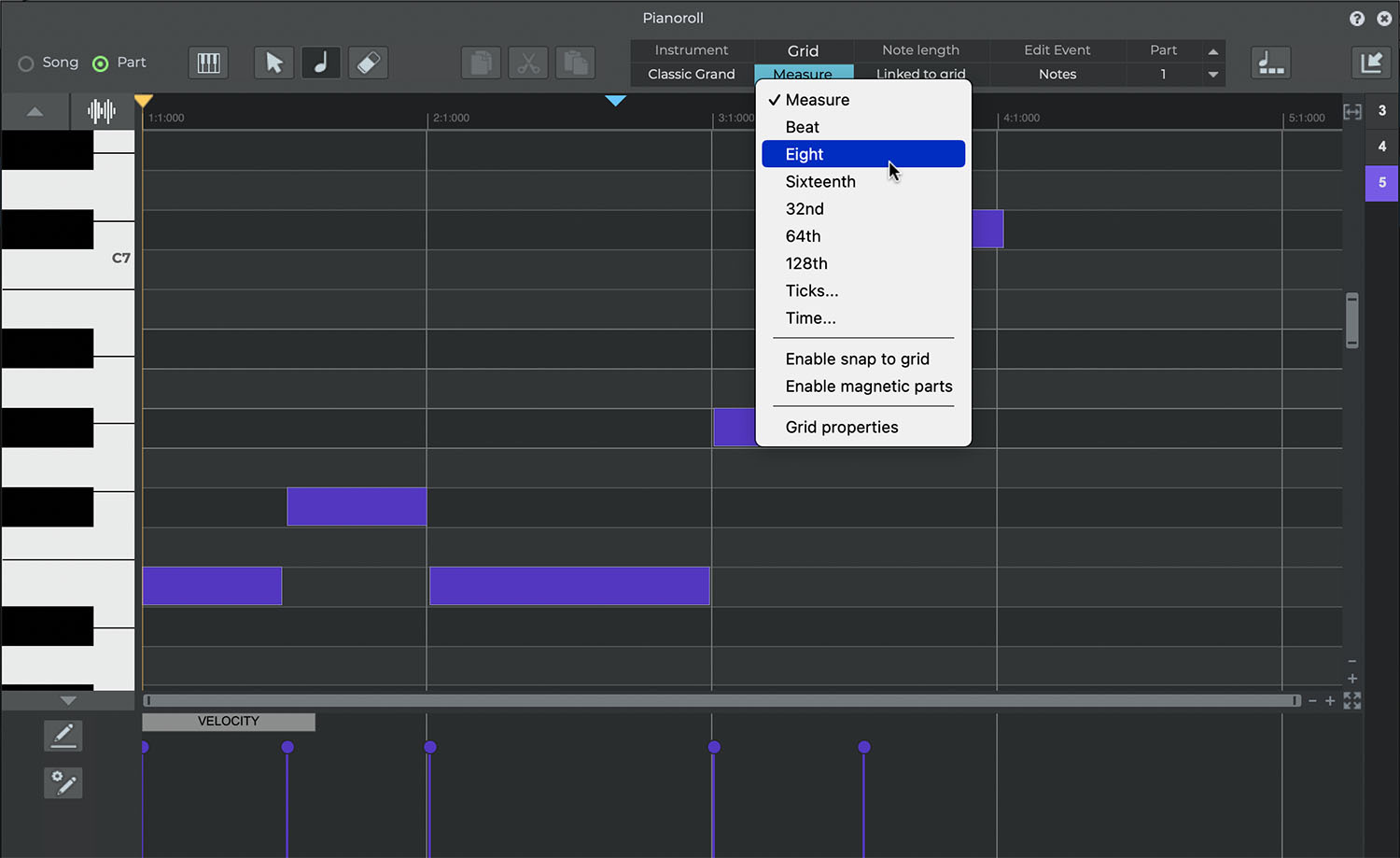Select the Part radio button
This screenshot has width=1400, height=858.
[x=101, y=63]
